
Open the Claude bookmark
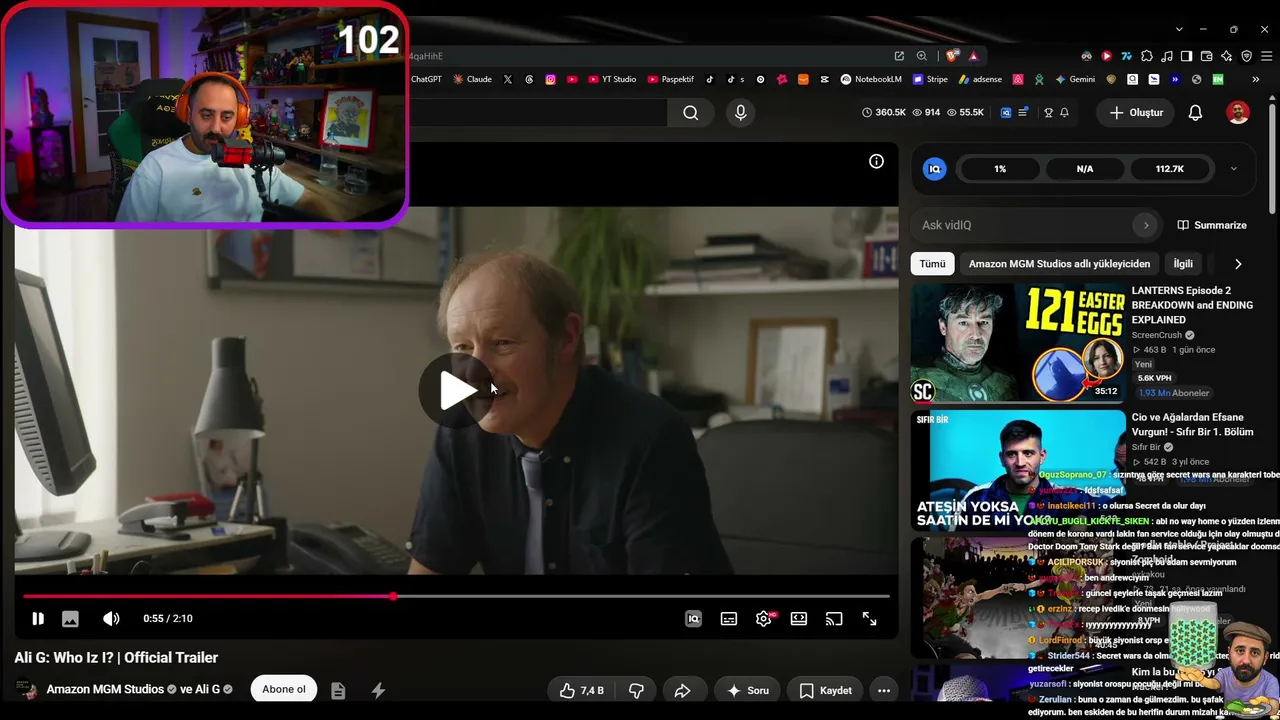point(472,79)
